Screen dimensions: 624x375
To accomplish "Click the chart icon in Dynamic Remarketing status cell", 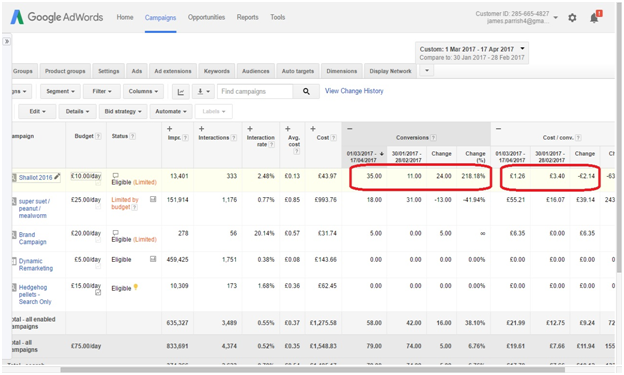I will [153, 259].
